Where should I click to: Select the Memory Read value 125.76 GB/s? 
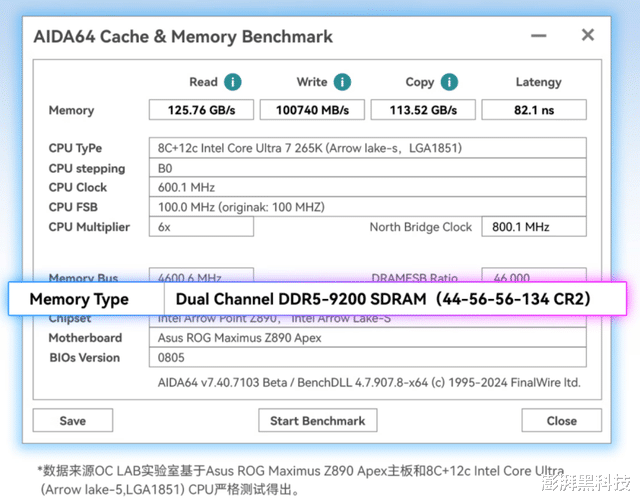click(201, 110)
